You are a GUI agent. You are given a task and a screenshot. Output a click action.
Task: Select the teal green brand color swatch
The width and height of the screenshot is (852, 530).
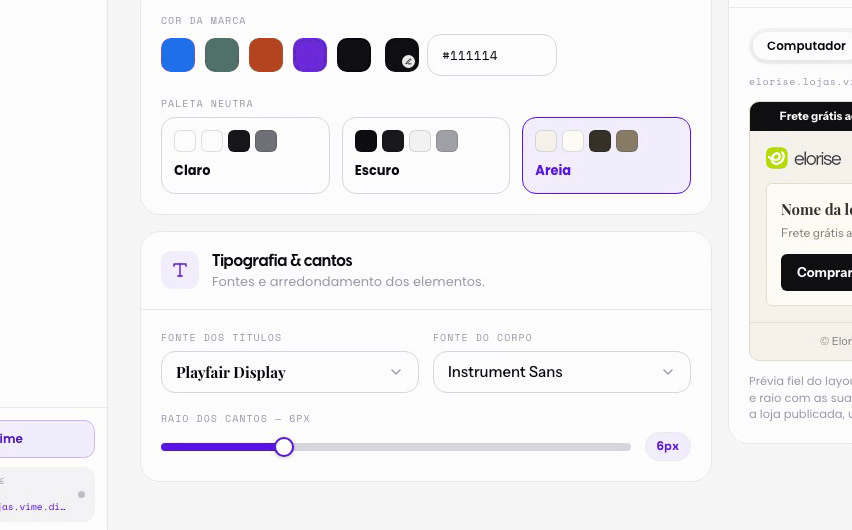tap(222, 55)
